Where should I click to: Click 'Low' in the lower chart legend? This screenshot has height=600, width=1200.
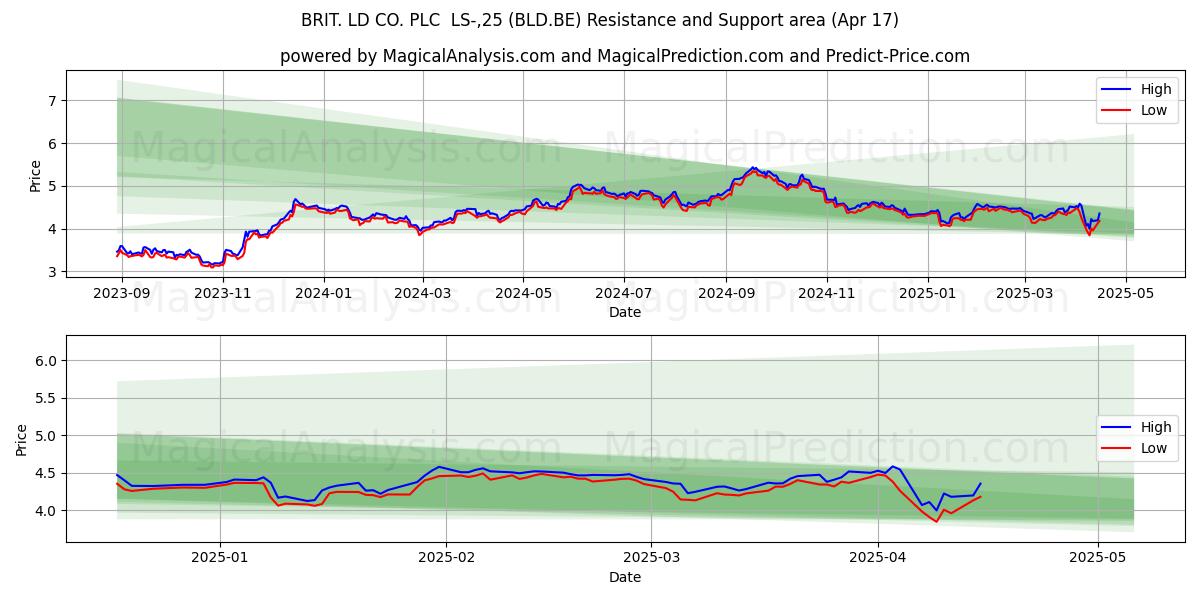pos(1154,448)
